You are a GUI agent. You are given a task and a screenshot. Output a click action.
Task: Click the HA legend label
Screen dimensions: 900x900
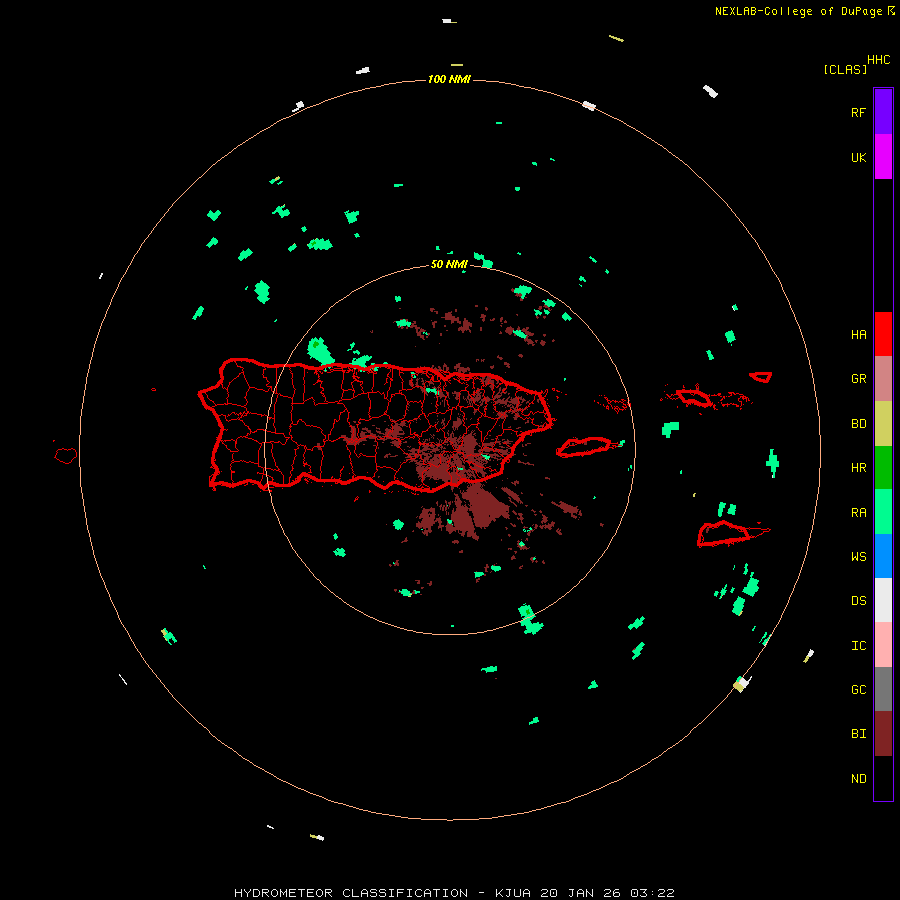[x=858, y=335]
